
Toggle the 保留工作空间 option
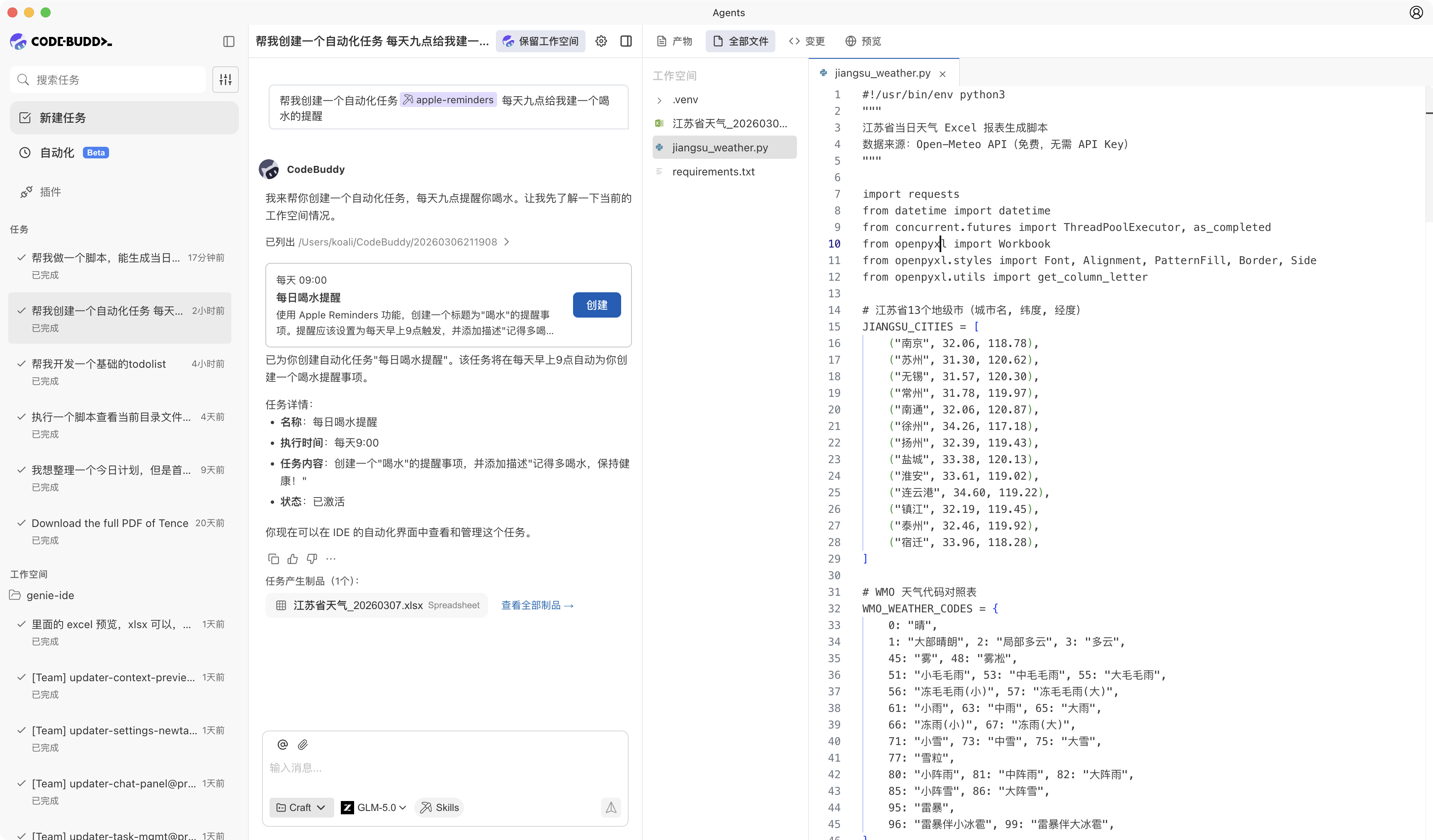(x=541, y=41)
